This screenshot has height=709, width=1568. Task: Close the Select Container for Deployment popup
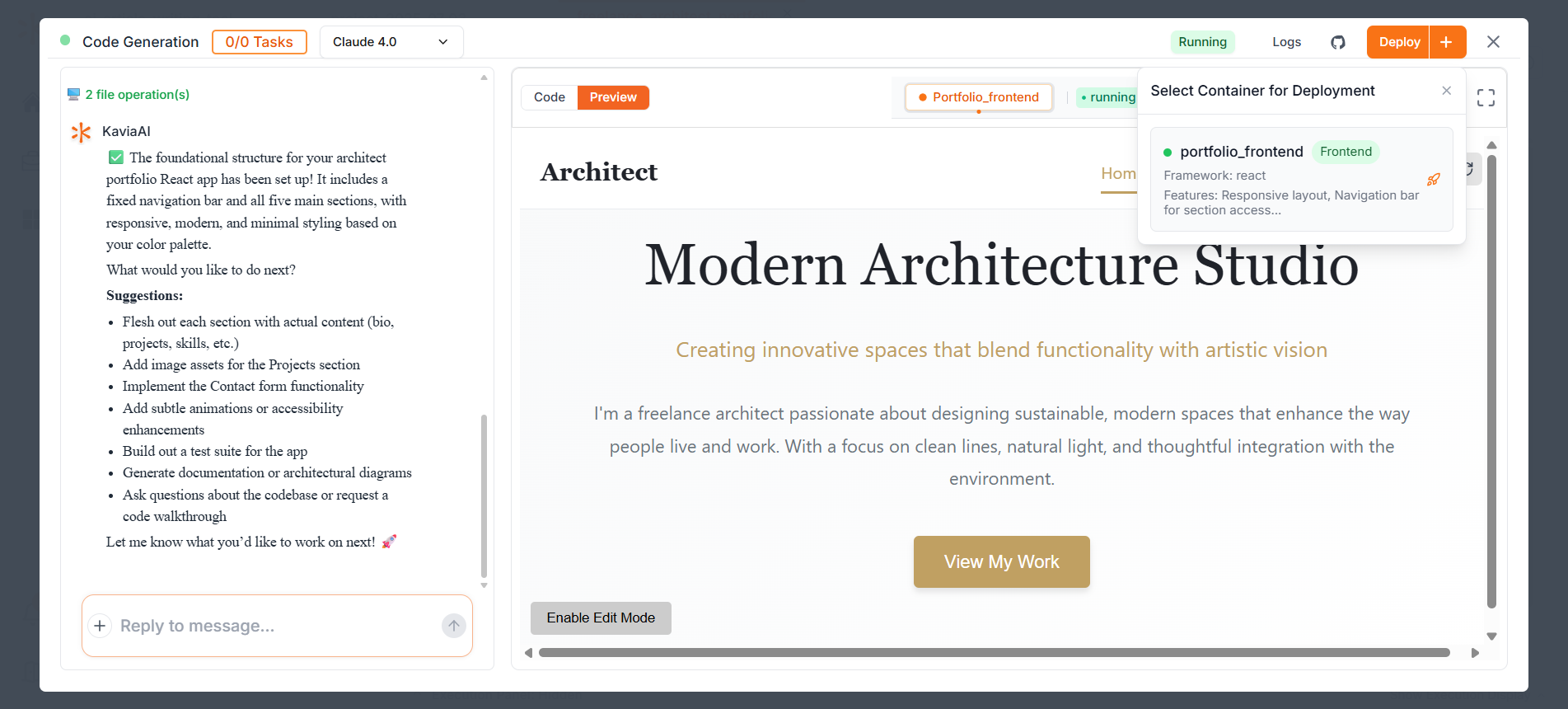click(1446, 91)
